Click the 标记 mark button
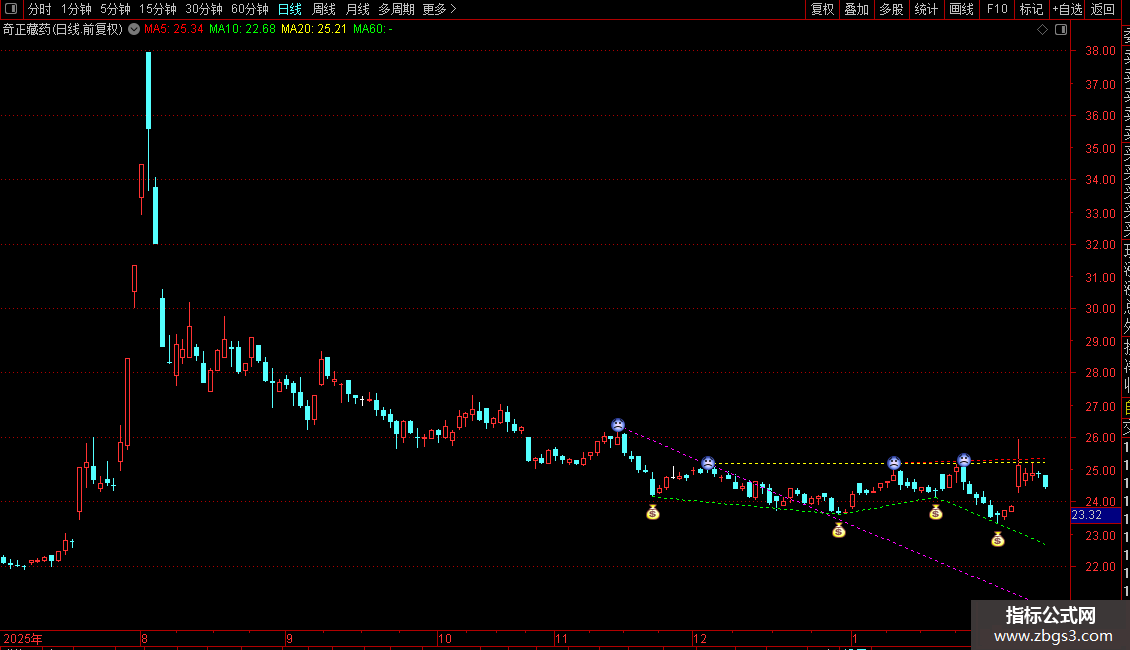 (1031, 9)
